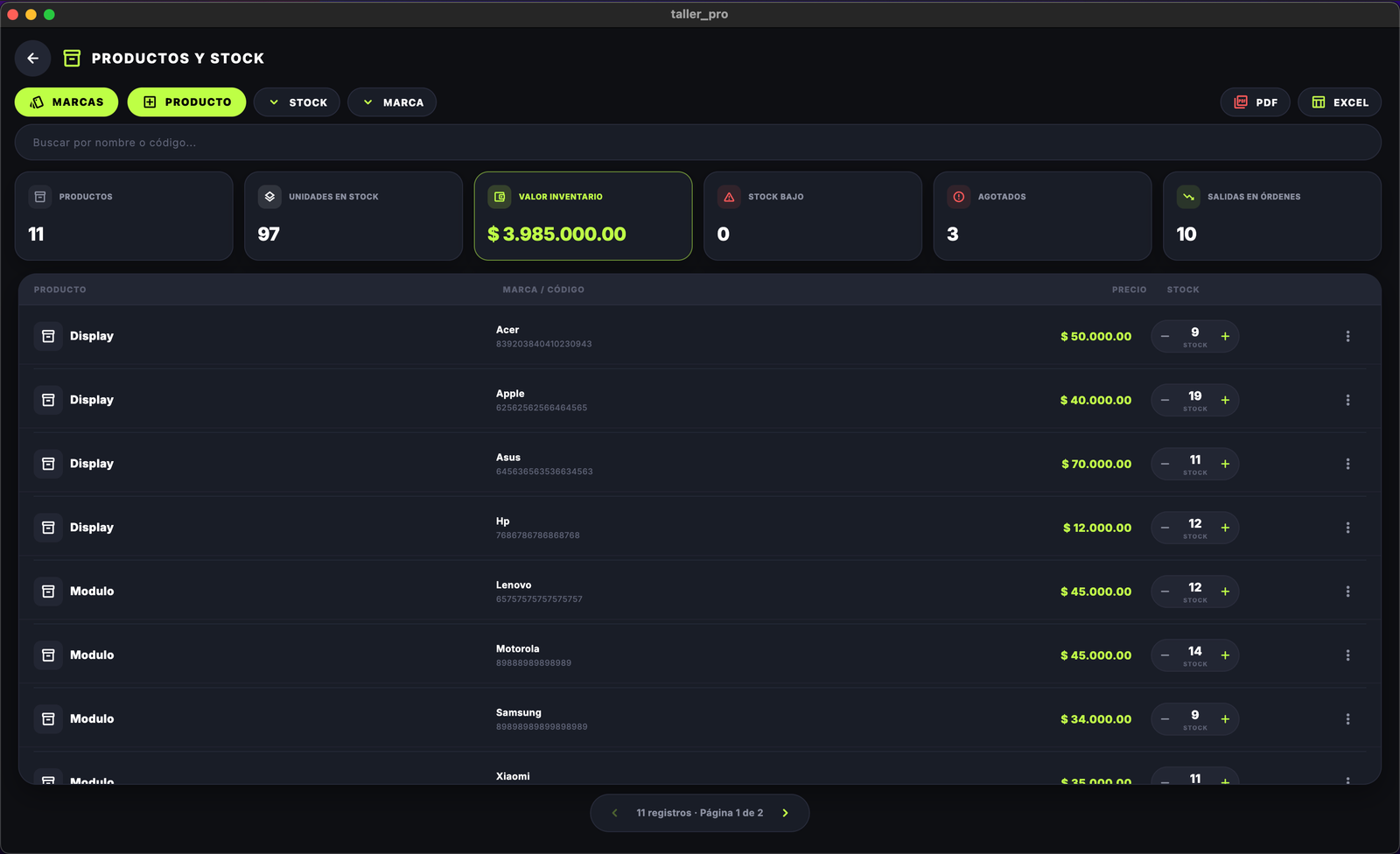
Task: Decrease stock for Hp Display
Action: point(1165,528)
